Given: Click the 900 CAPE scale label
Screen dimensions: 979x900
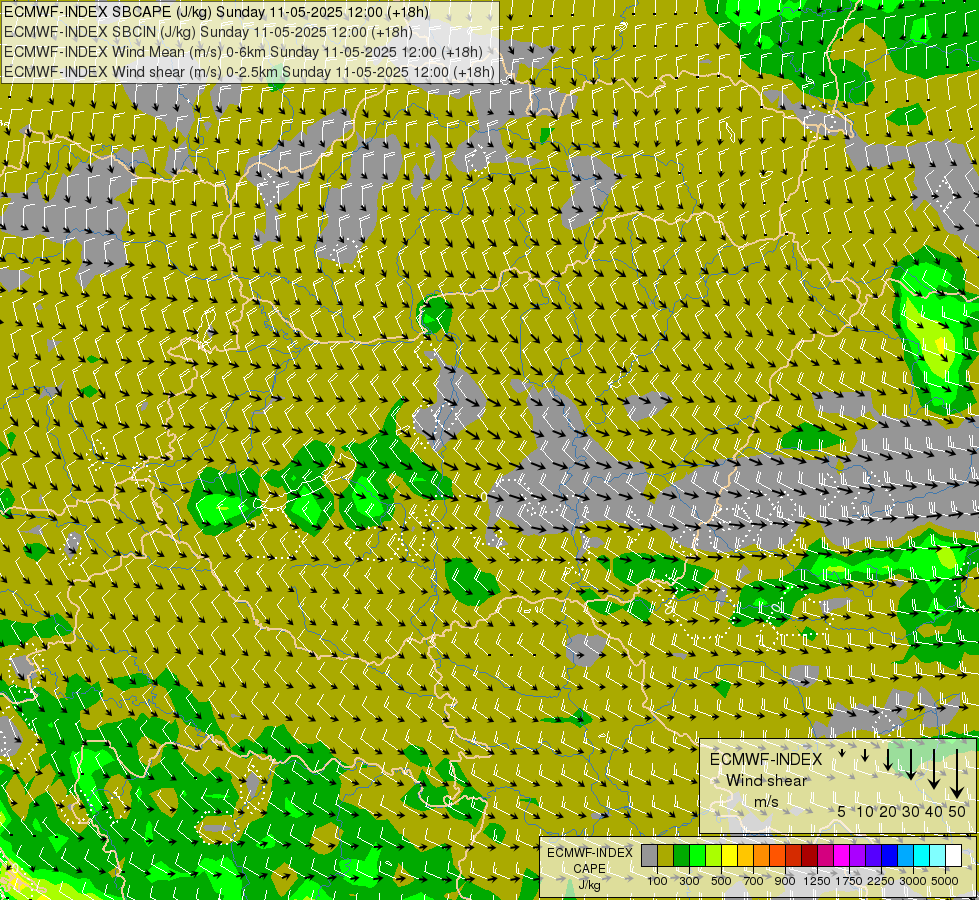Looking at the screenshot, I should pyautogui.click(x=785, y=881).
